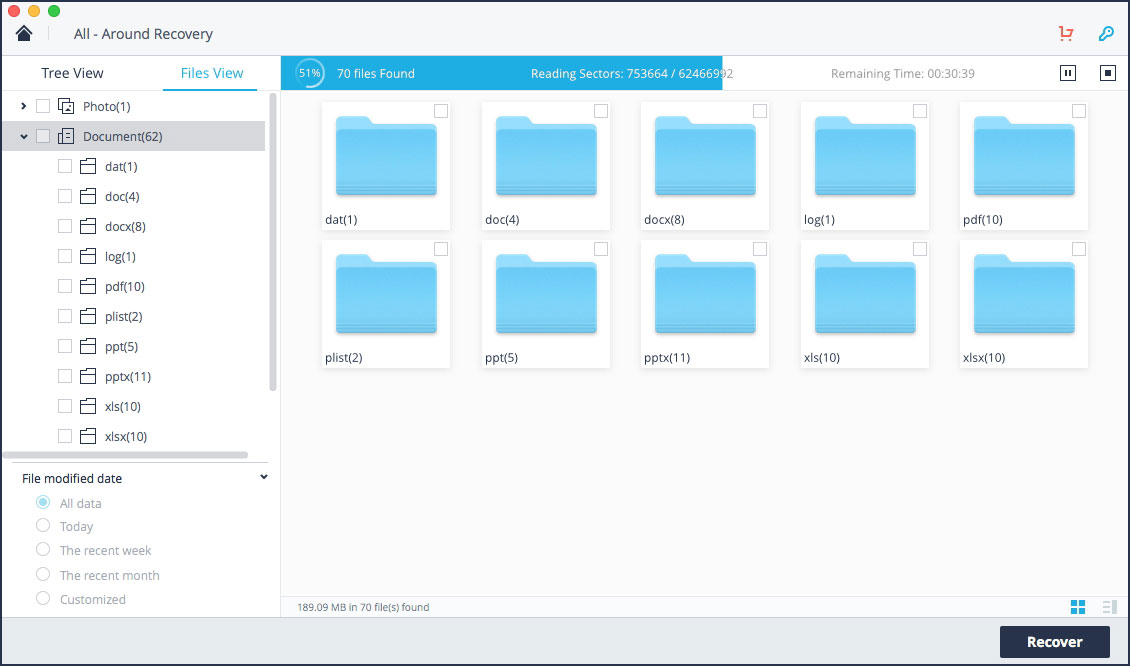Select the checkbox on ppt(5) folder tile
The height and width of the screenshot is (666, 1130).
[601, 249]
